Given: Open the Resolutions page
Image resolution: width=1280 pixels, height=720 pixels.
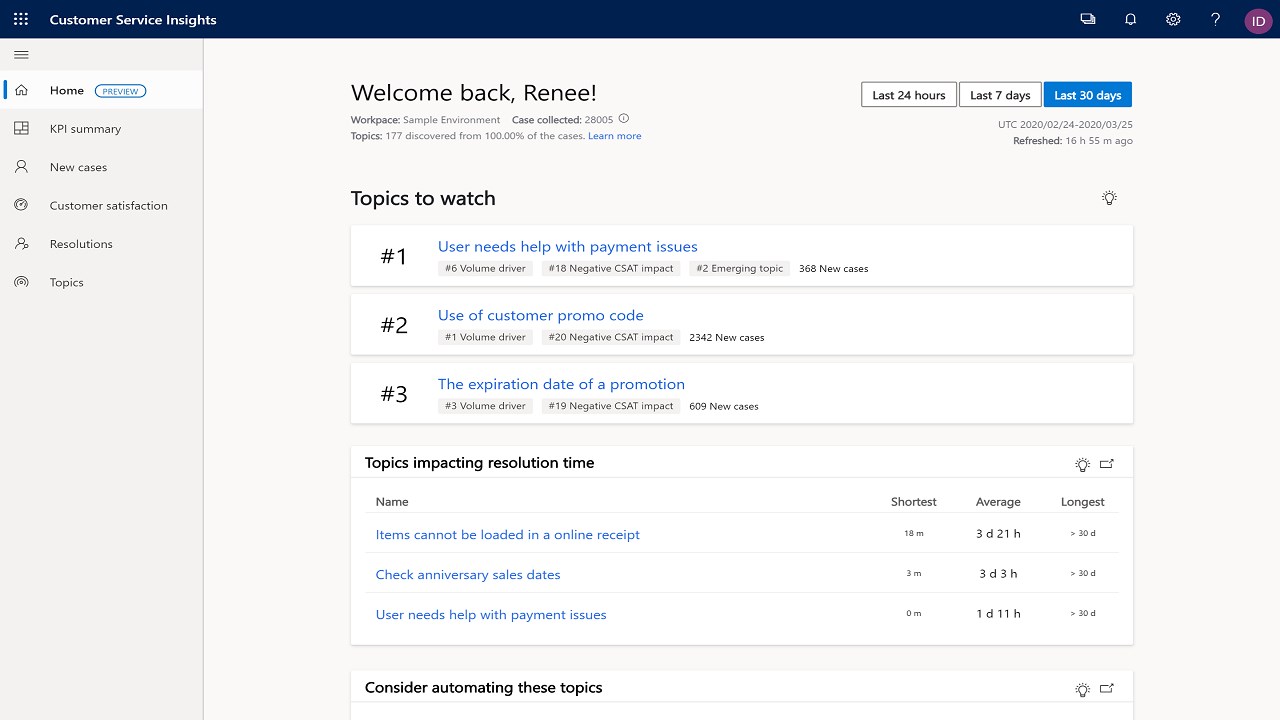Looking at the screenshot, I should [81, 244].
